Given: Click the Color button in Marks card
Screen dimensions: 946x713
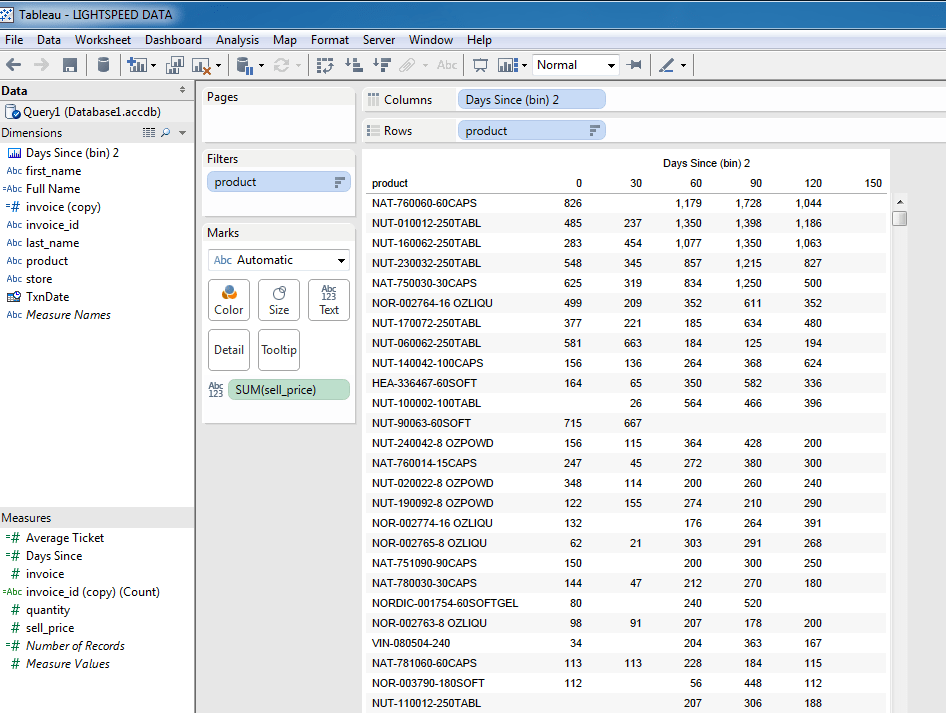Looking at the screenshot, I should pyautogui.click(x=229, y=300).
